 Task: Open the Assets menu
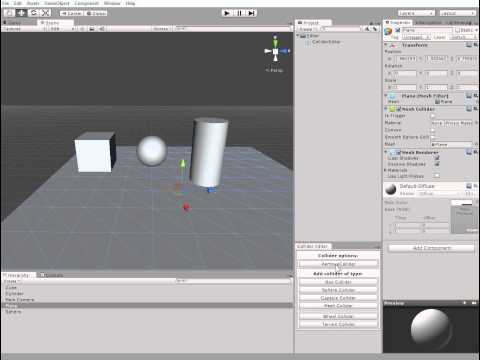tap(33, 3)
